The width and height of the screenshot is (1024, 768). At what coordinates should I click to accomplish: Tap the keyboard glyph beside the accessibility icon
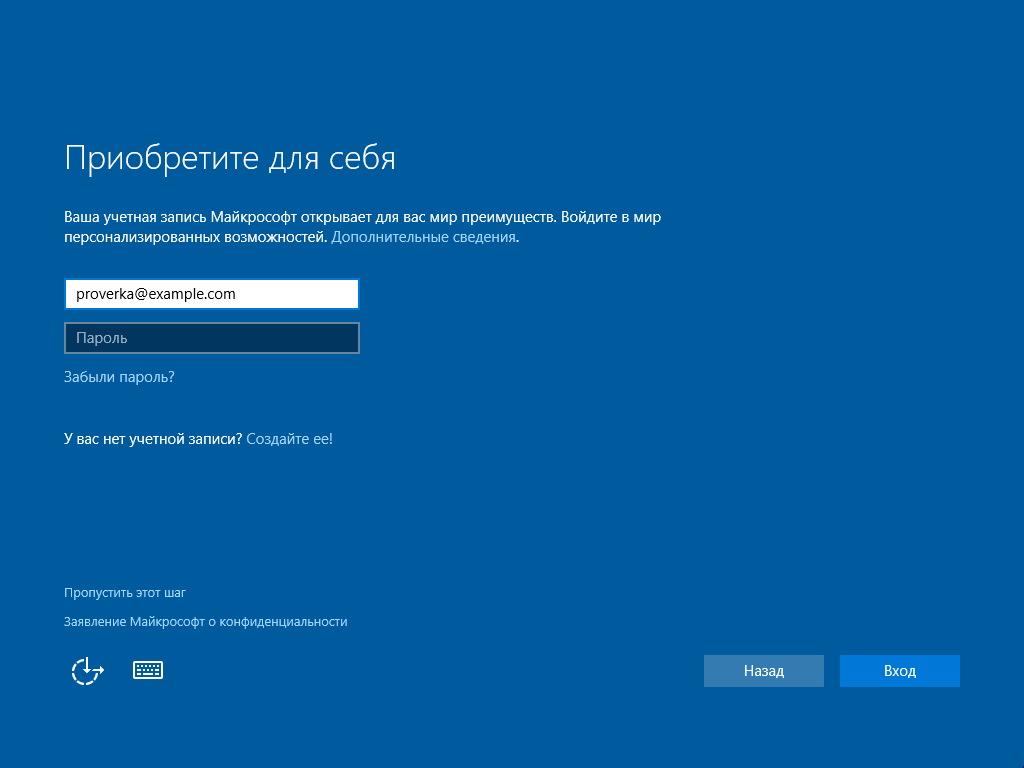(x=148, y=670)
